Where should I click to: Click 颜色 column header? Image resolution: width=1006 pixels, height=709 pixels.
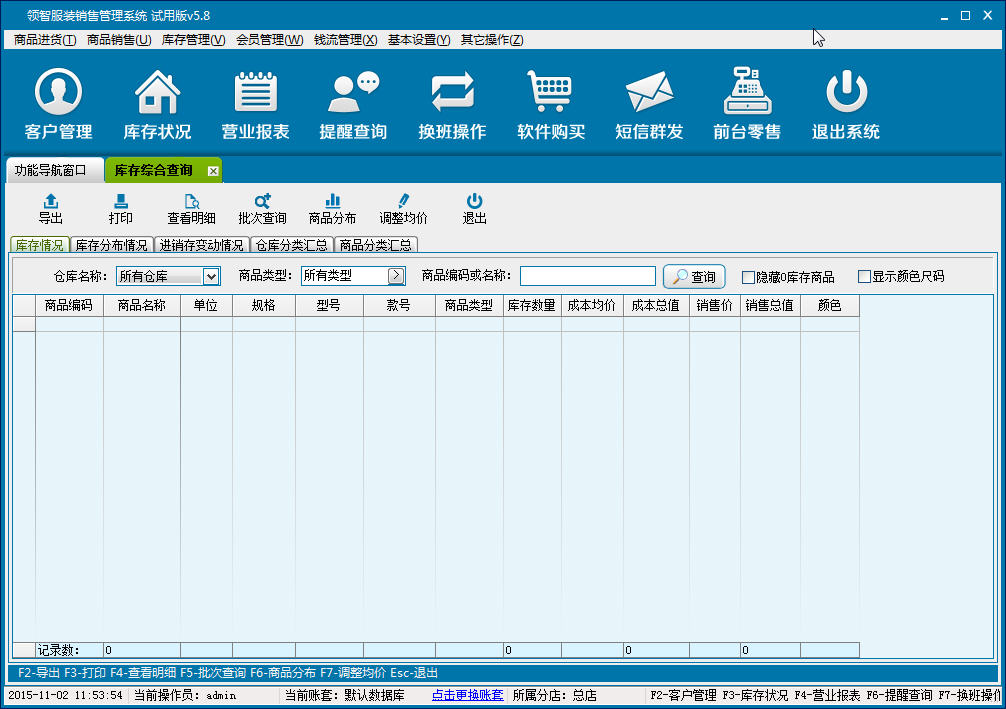click(830, 305)
